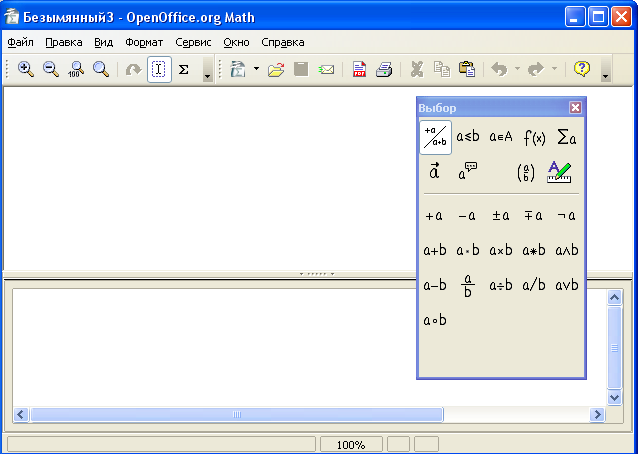Viewport: 638px width, 454px height.
Task: Open the Формат menu
Action: click(x=144, y=42)
